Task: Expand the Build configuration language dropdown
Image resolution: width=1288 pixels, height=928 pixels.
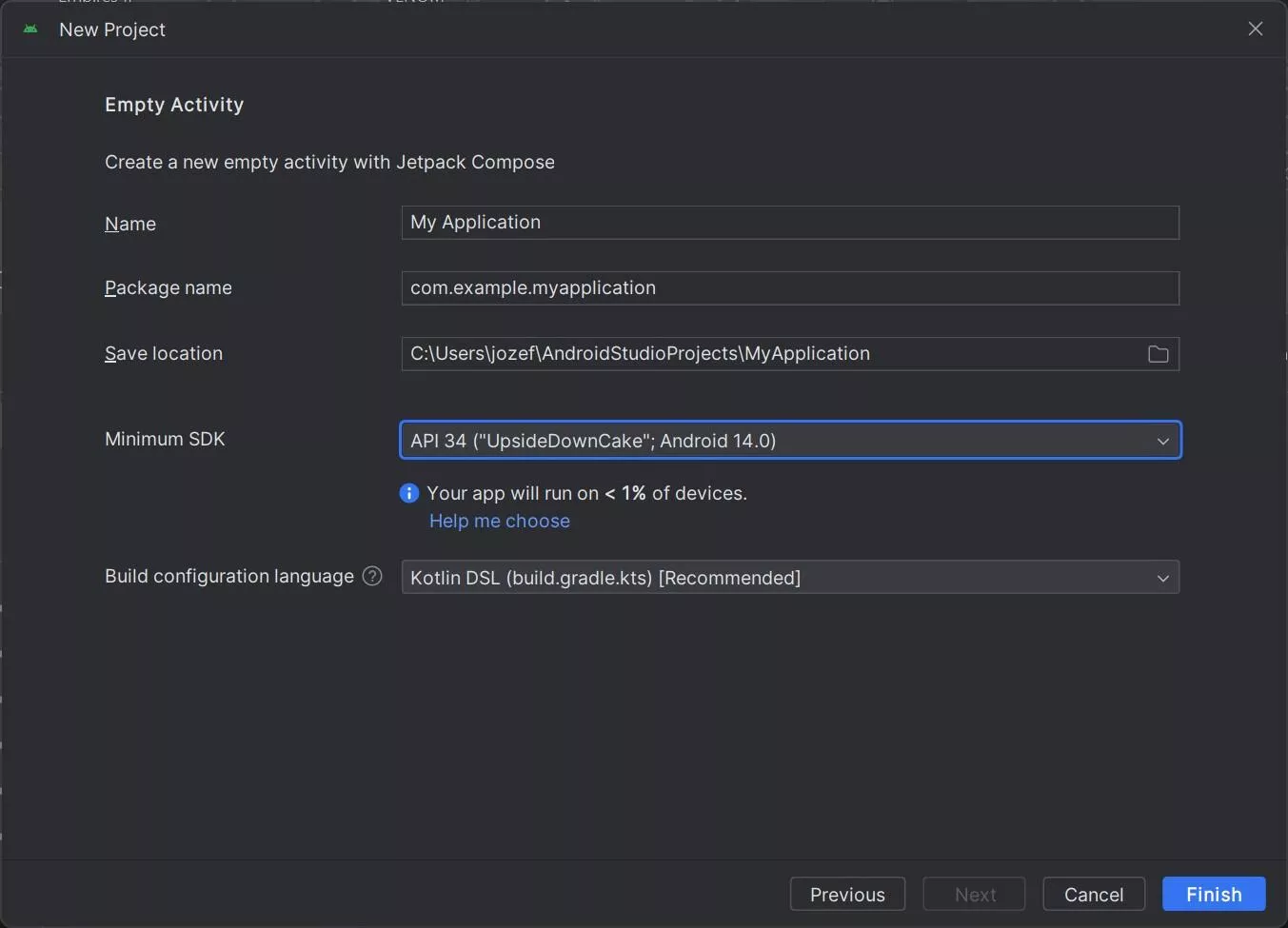Action: [x=789, y=578]
